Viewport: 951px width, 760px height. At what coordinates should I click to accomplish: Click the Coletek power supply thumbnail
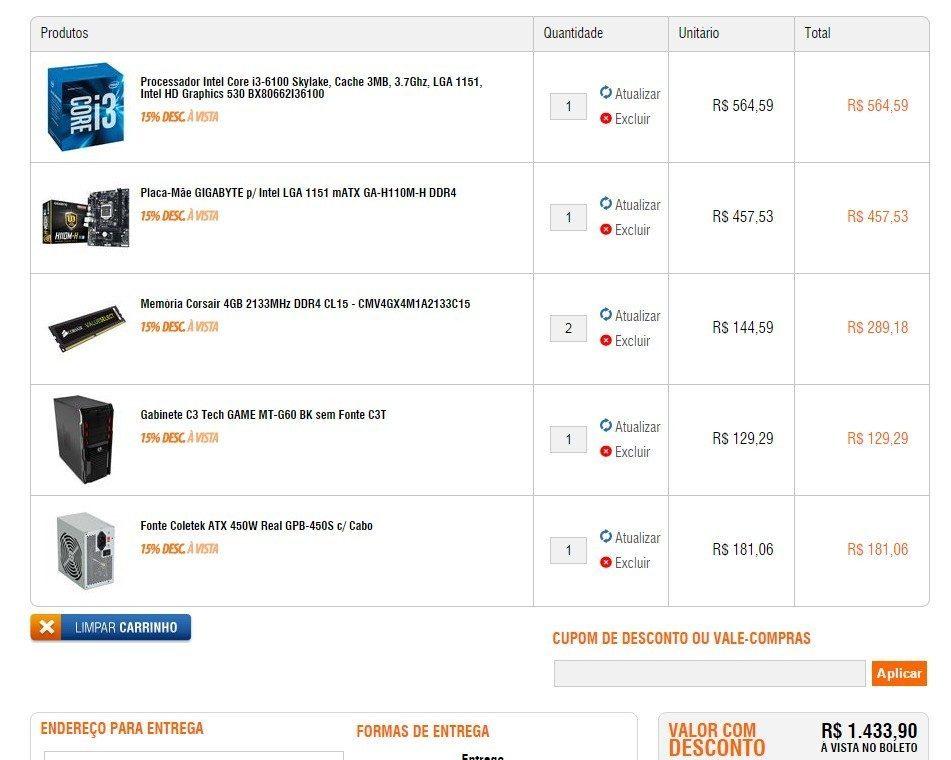point(86,551)
